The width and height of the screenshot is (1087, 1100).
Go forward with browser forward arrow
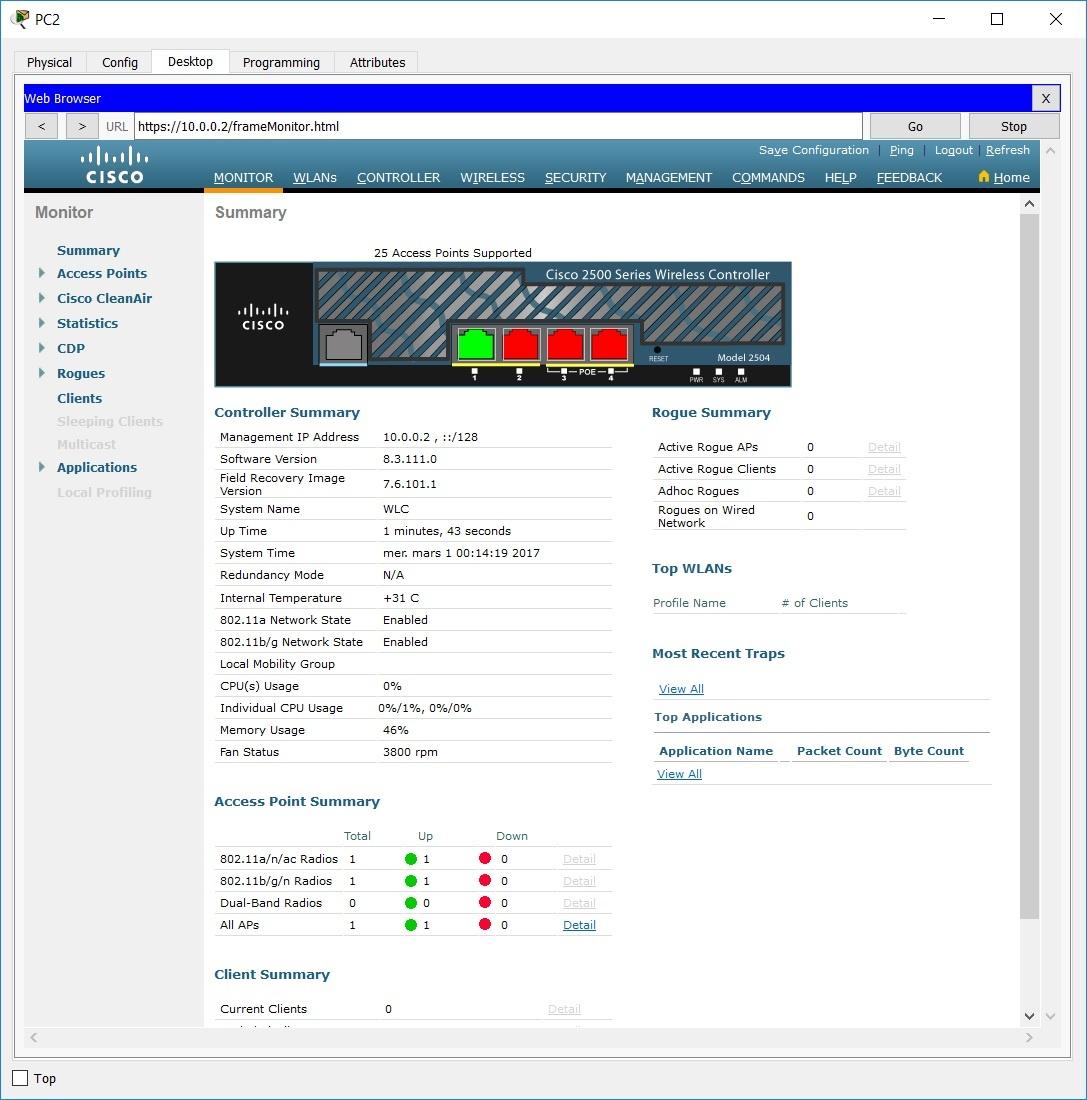pyautogui.click(x=82, y=126)
